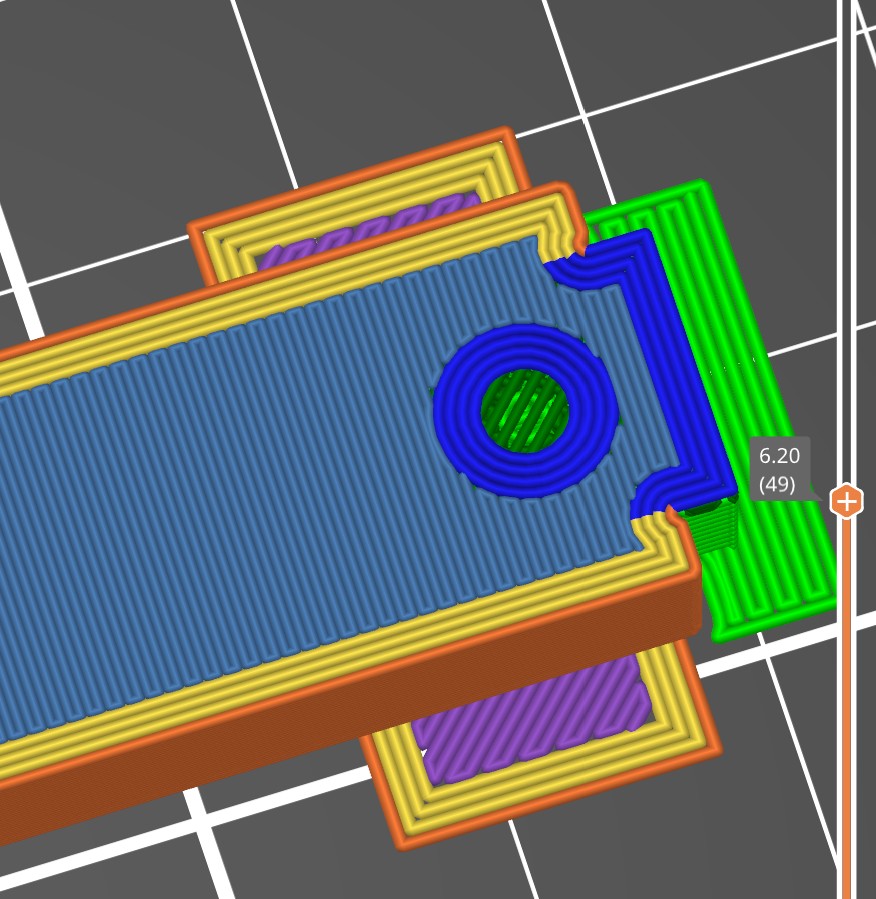
Task: Click the orange plus layer slider handle
Action: 846,500
